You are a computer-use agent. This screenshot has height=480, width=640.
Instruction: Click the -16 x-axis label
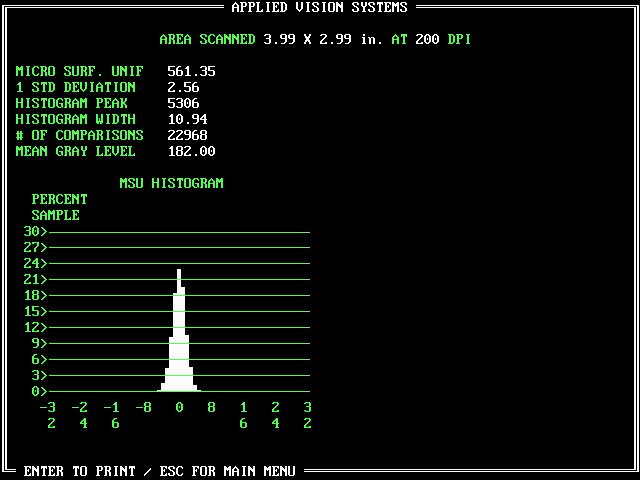pos(111,415)
